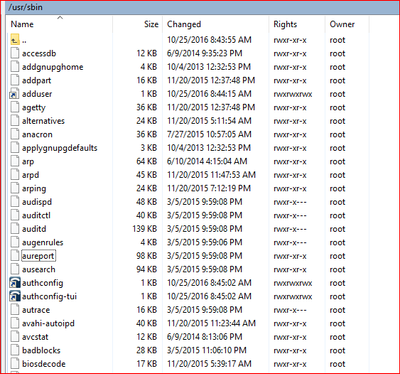Click the /usr/sbin path bar
This screenshot has height=374, width=400.
(x=200, y=7)
